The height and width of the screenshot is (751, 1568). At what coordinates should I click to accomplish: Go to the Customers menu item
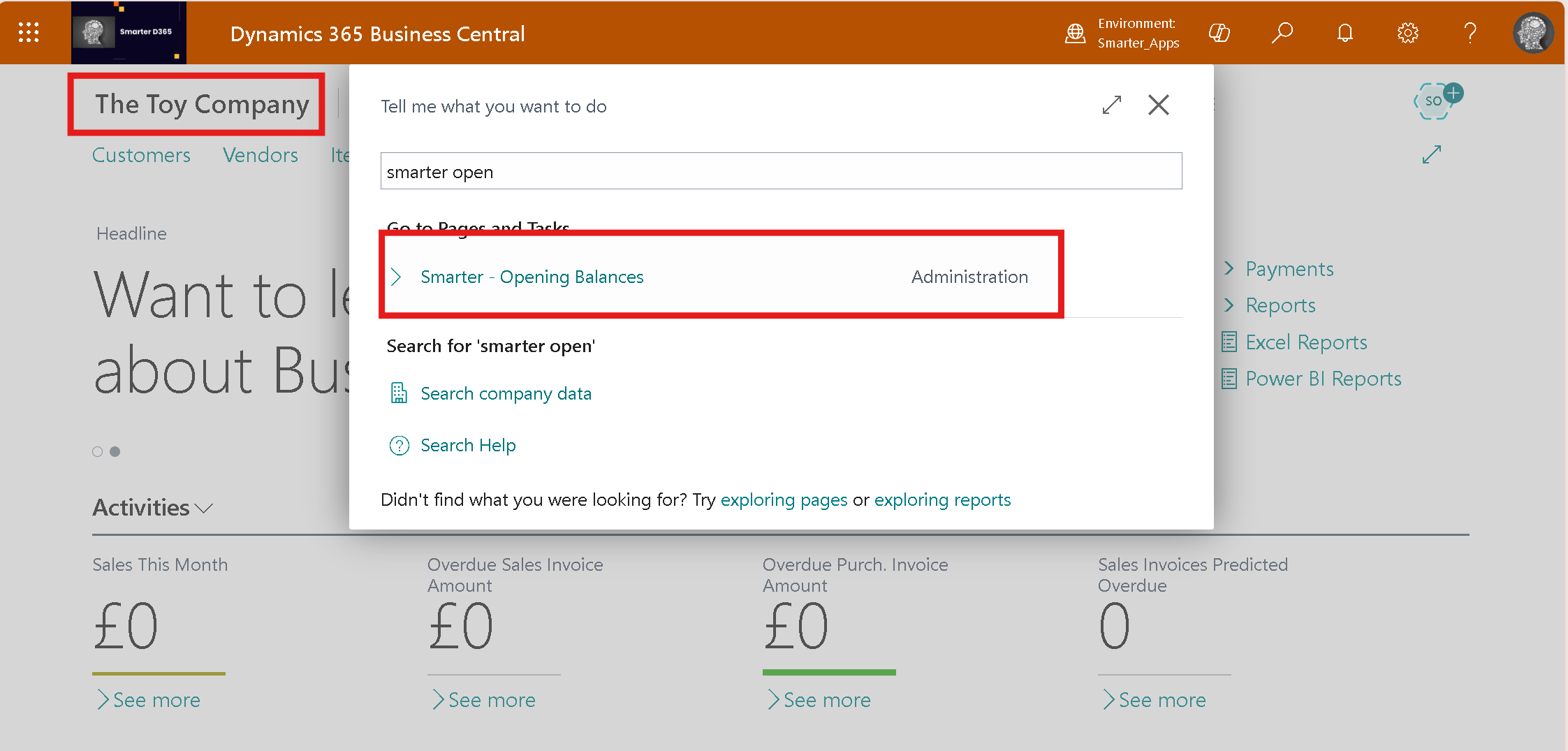(x=141, y=154)
